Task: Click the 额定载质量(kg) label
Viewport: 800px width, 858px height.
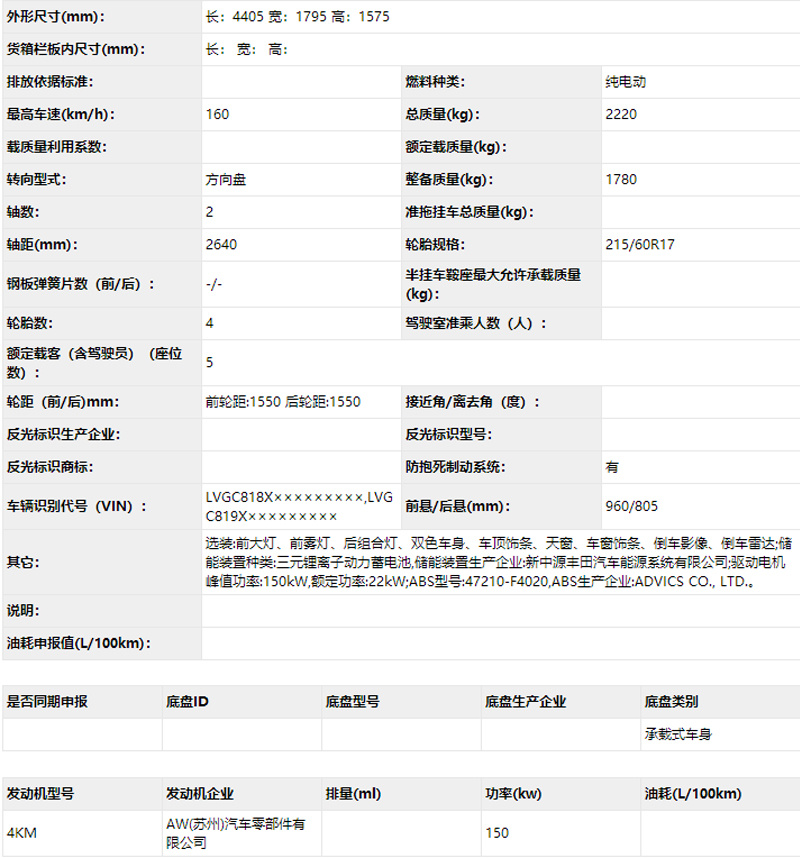Action: point(456,147)
